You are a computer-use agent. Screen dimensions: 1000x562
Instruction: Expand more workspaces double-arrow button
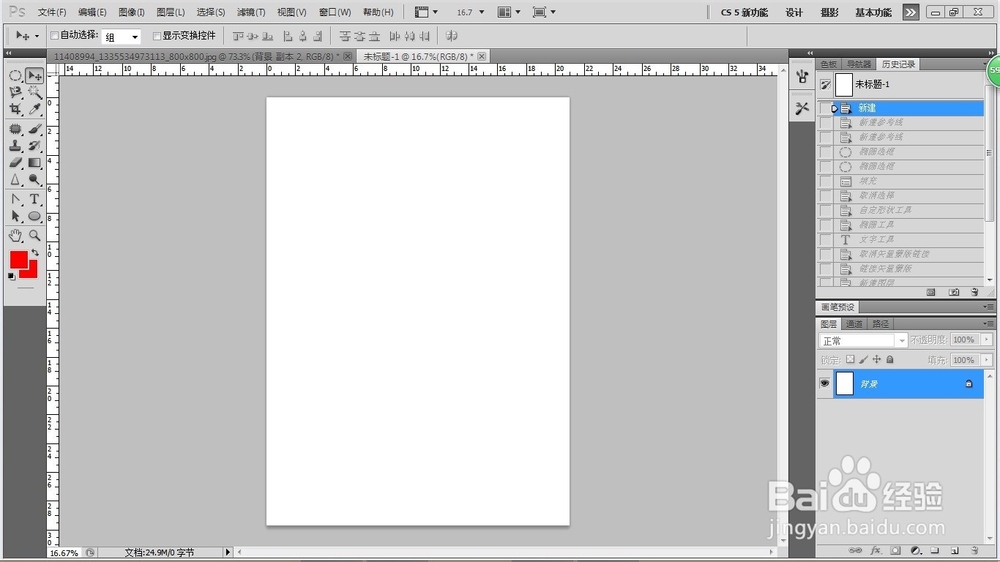pos(911,12)
